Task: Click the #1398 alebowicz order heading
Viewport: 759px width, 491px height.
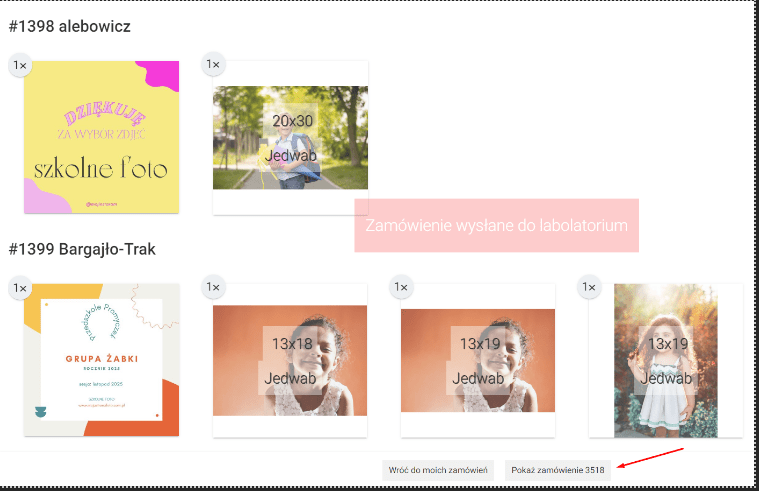Action: [69, 25]
